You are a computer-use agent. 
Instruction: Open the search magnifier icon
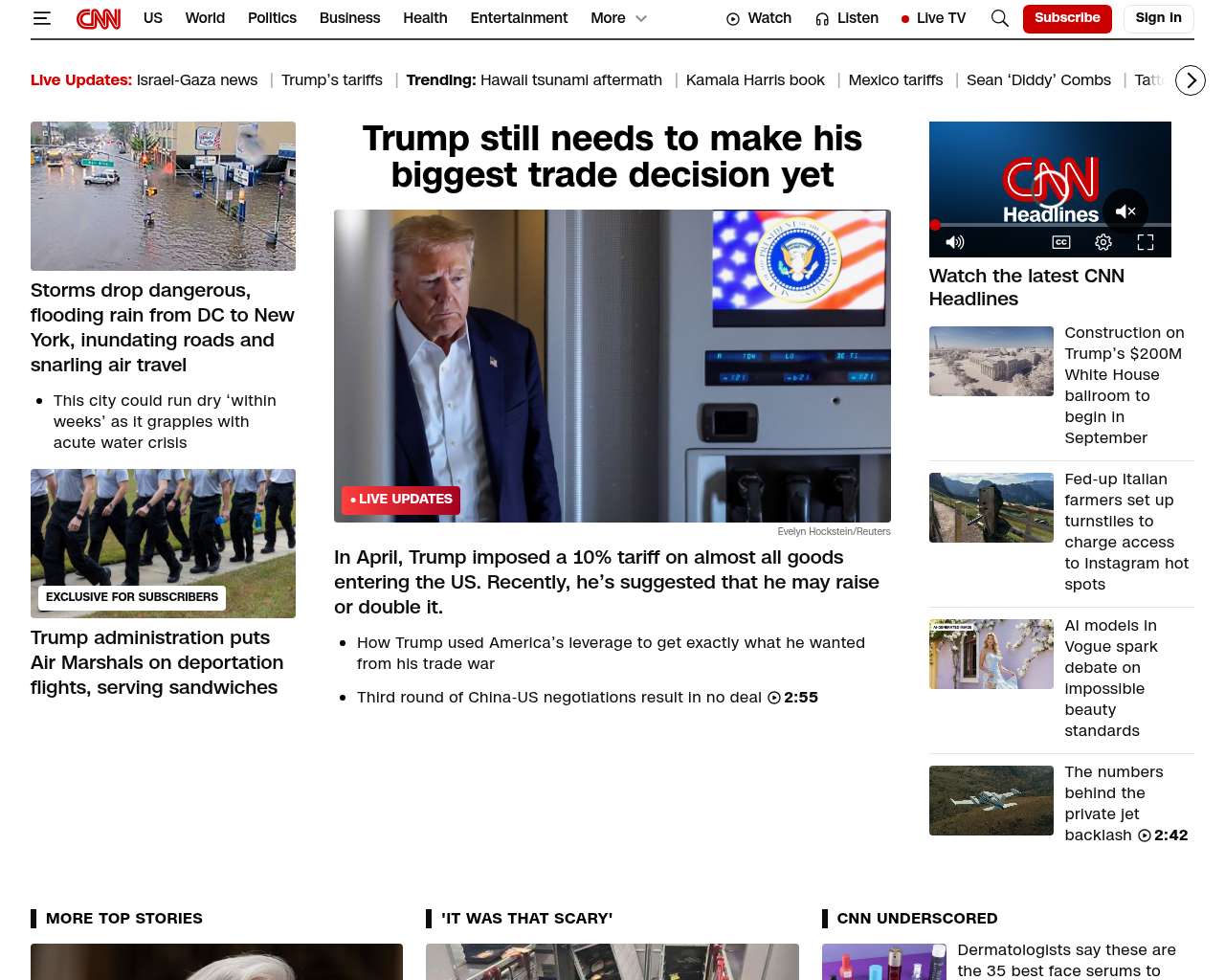[x=1000, y=18]
